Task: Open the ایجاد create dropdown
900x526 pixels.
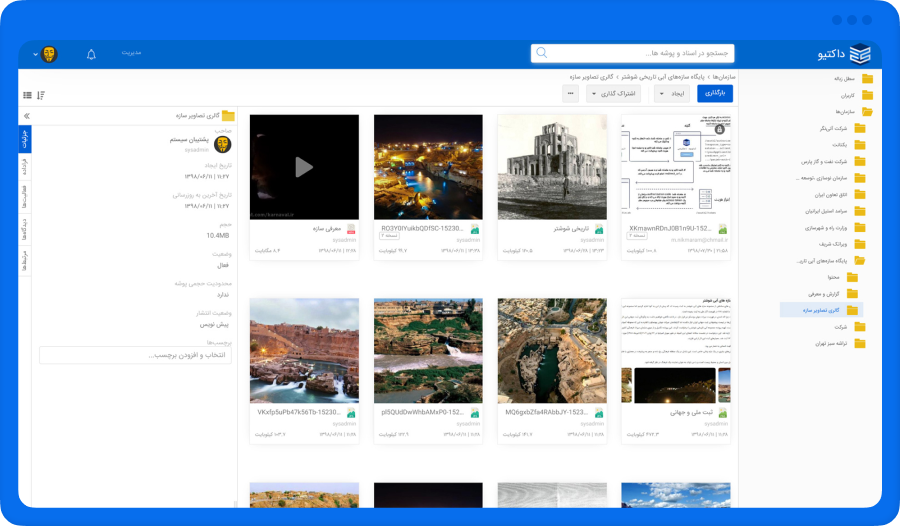Action: (x=672, y=94)
